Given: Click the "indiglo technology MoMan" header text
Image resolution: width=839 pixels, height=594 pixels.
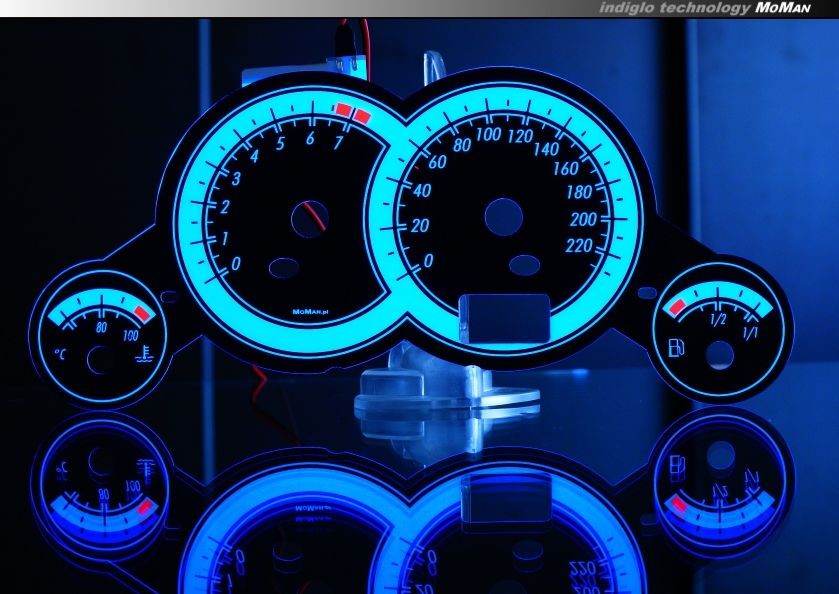Looking at the screenshot, I should pyautogui.click(x=705, y=8).
